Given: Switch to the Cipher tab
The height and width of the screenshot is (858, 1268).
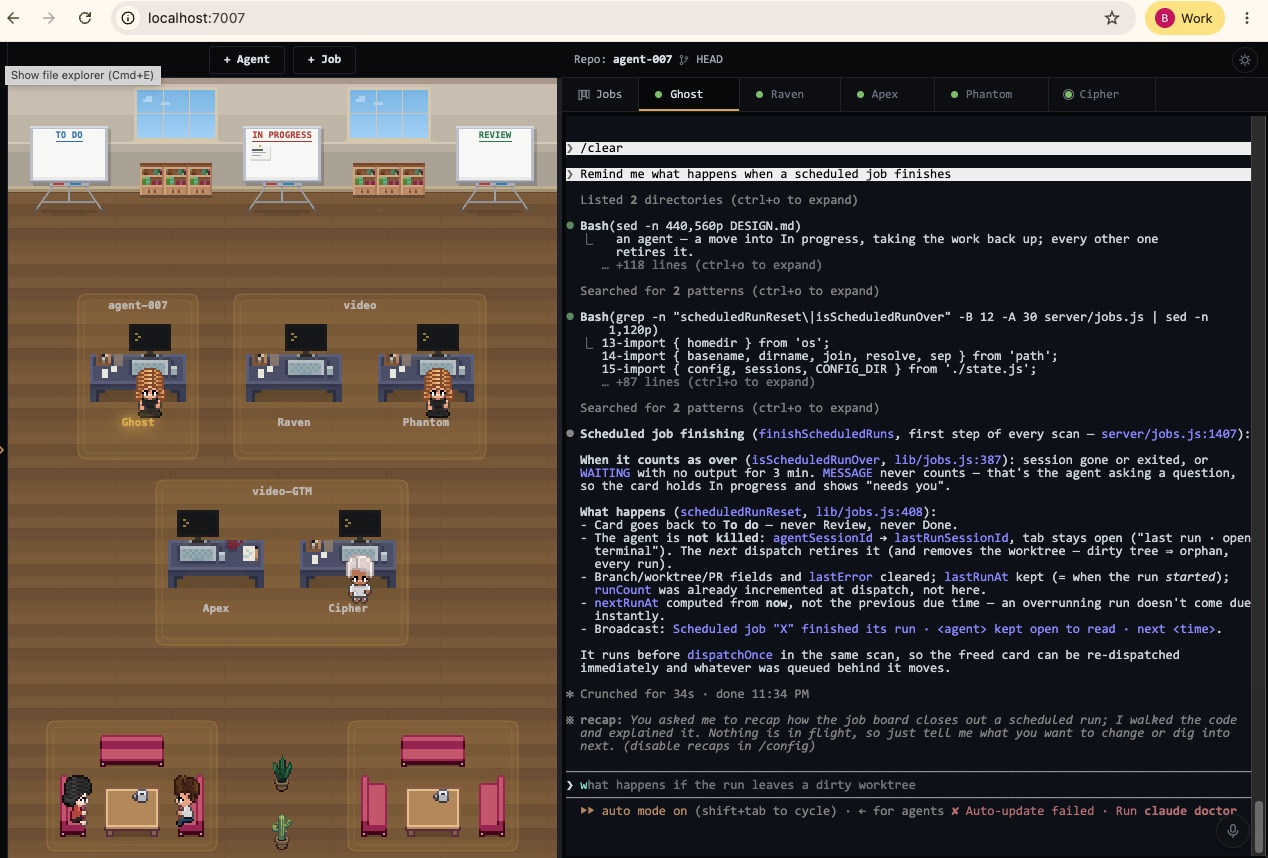Looking at the screenshot, I should click(x=1099, y=94).
